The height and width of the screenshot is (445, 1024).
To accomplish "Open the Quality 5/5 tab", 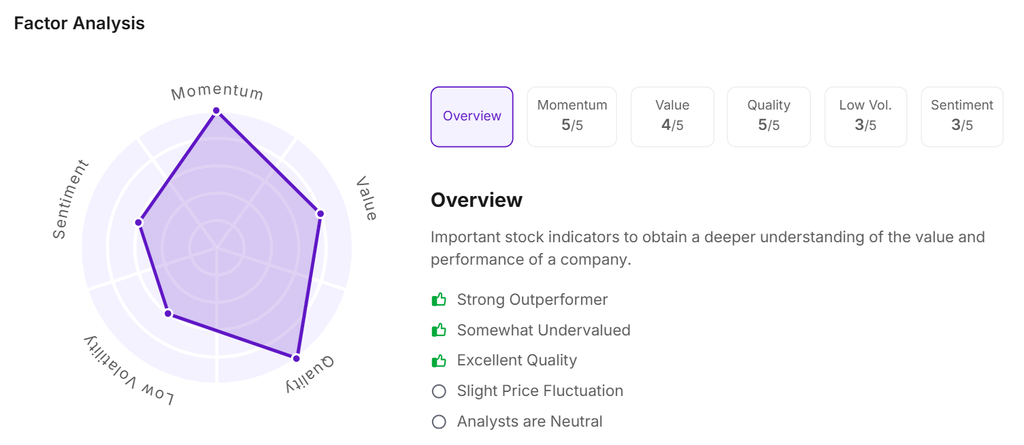I will pyautogui.click(x=769, y=116).
